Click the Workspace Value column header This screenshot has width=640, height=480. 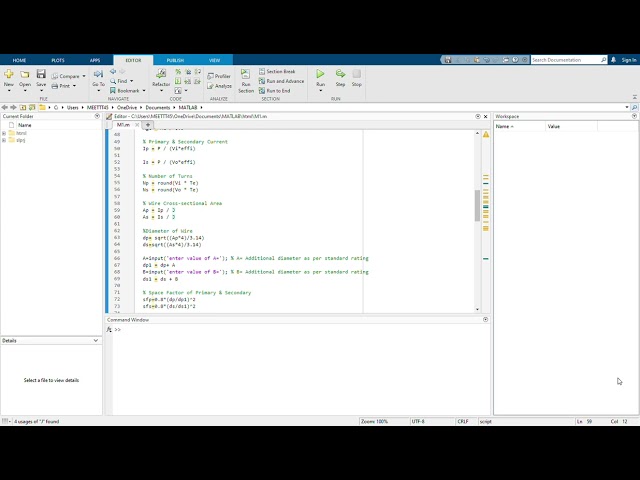click(571, 127)
